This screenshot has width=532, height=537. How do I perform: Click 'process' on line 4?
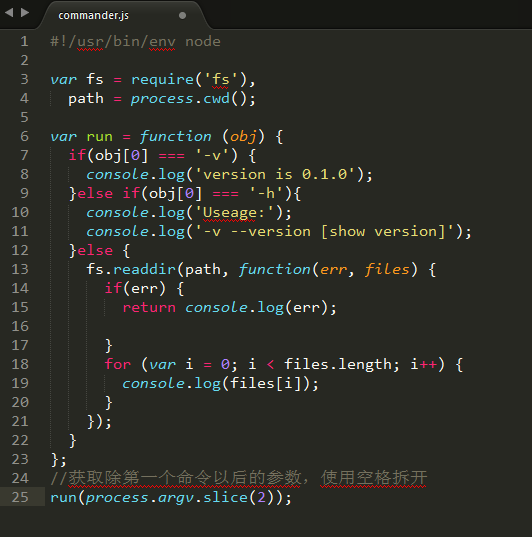(162, 99)
